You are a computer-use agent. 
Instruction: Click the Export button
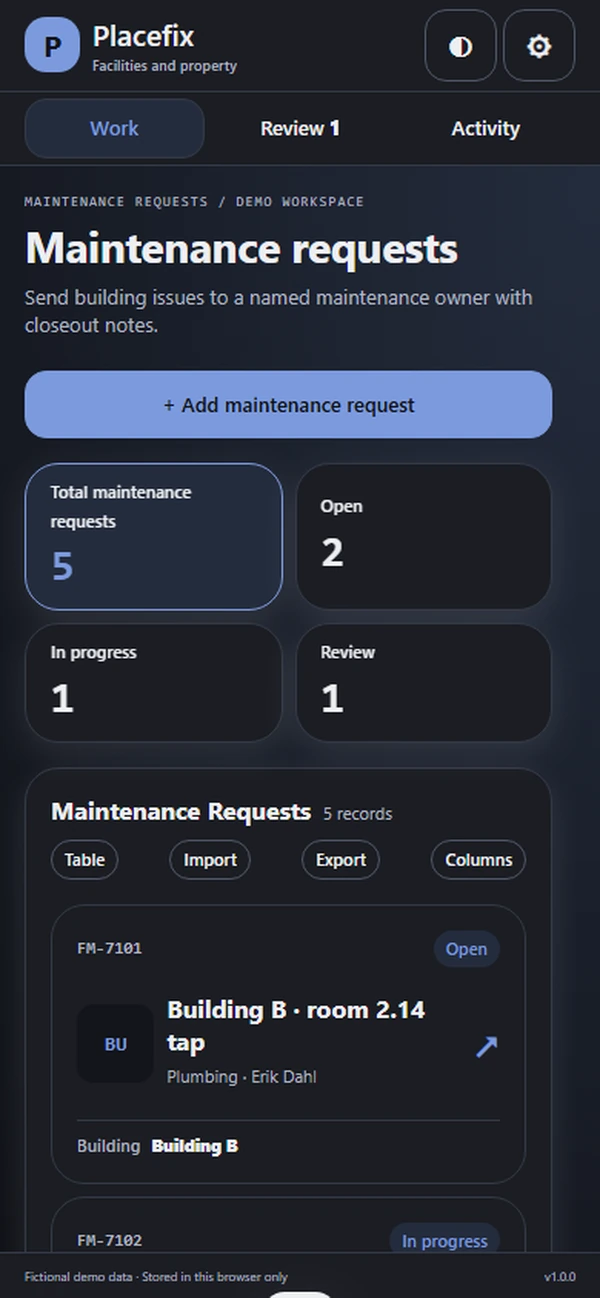coord(341,860)
